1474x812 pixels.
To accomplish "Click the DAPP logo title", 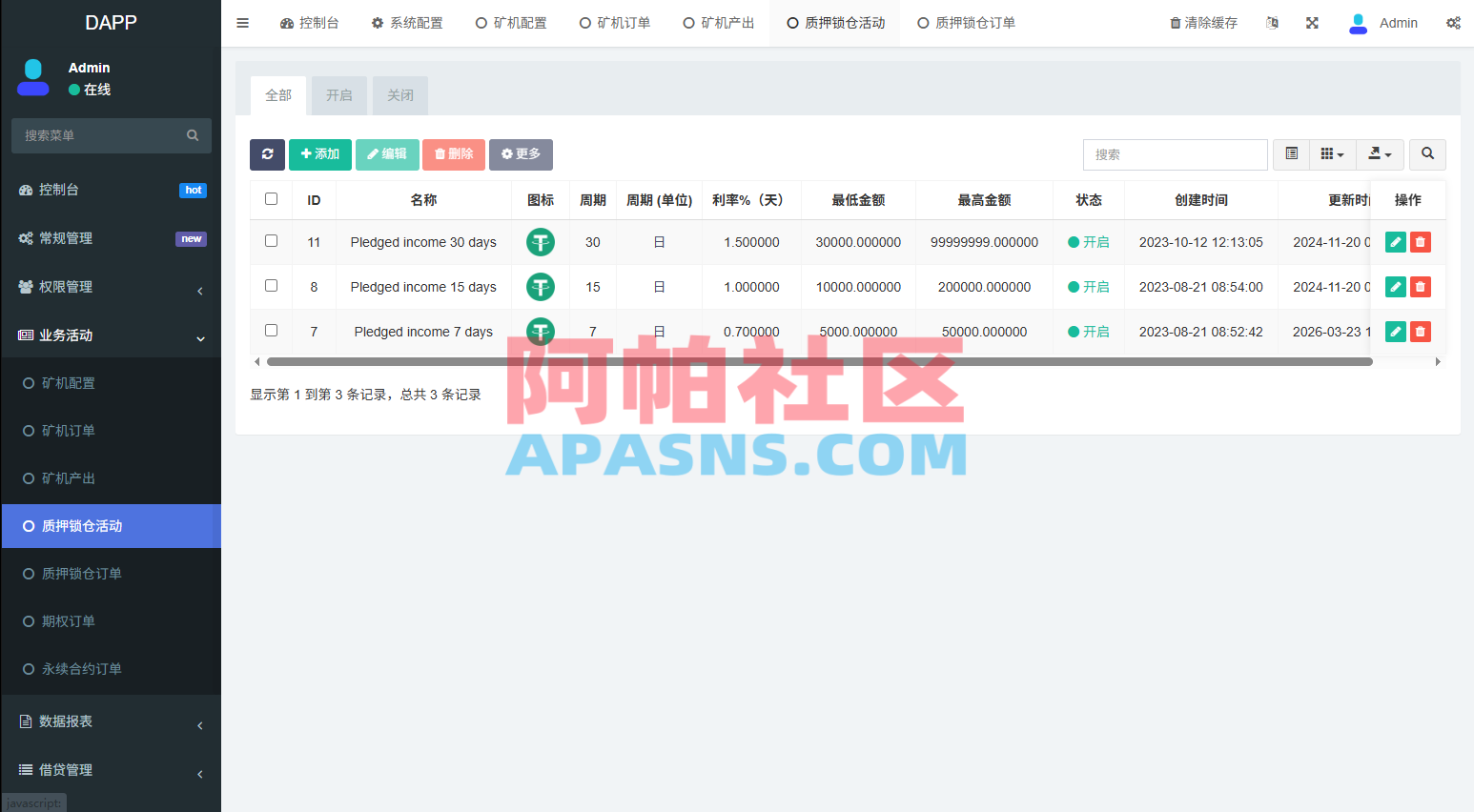I will click(x=111, y=23).
